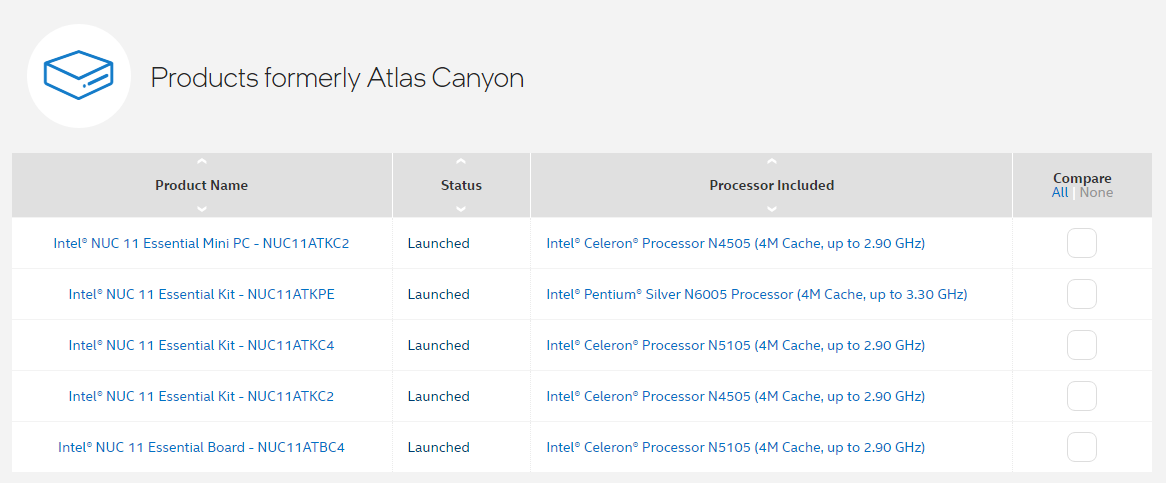The width and height of the screenshot is (1166, 483).
Task: Sort Status column ascending arrow
Action: tap(461, 161)
